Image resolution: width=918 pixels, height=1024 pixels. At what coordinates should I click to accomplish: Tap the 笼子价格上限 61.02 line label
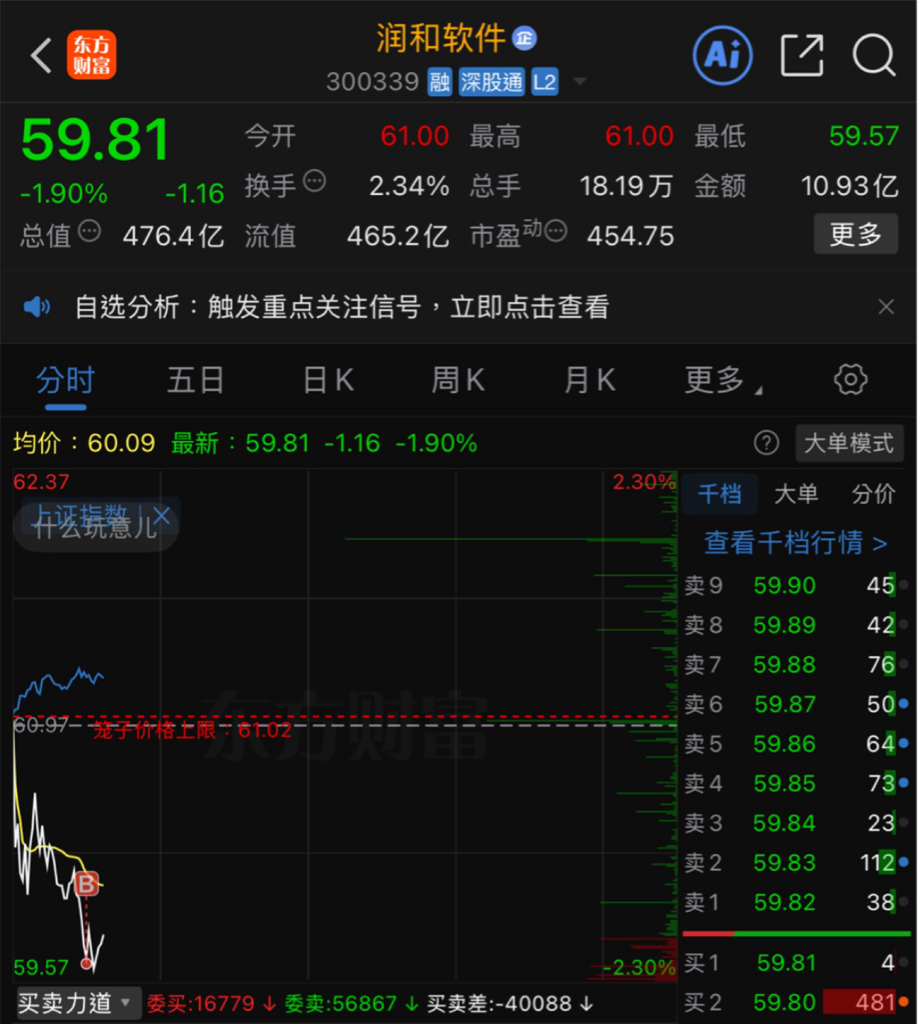(x=192, y=729)
